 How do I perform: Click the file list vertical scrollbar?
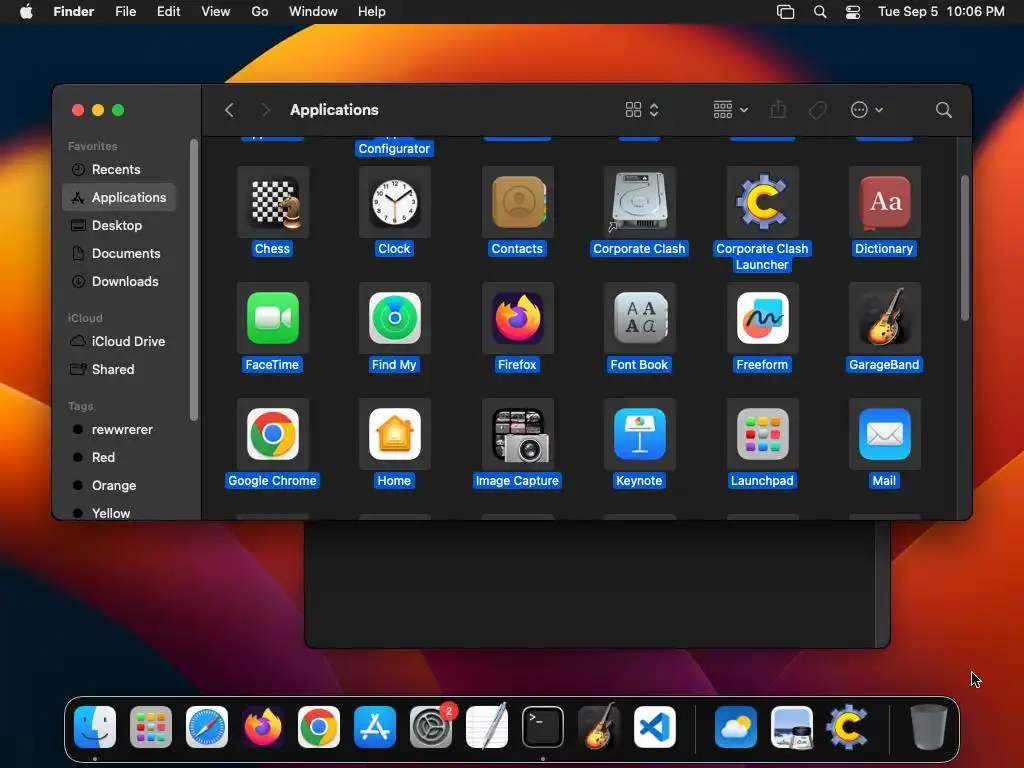[x=965, y=248]
